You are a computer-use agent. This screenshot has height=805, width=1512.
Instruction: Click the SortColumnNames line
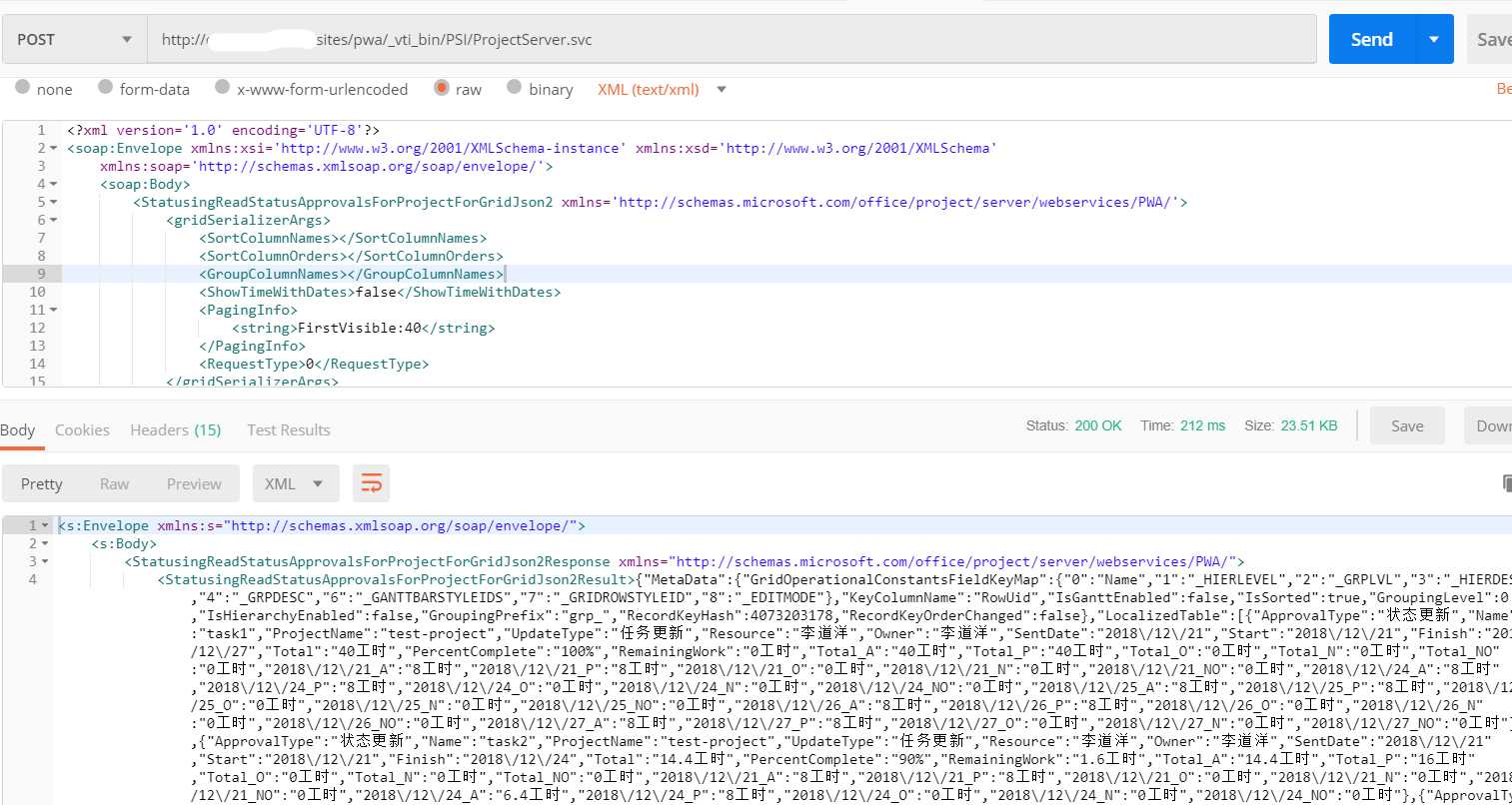(343, 238)
